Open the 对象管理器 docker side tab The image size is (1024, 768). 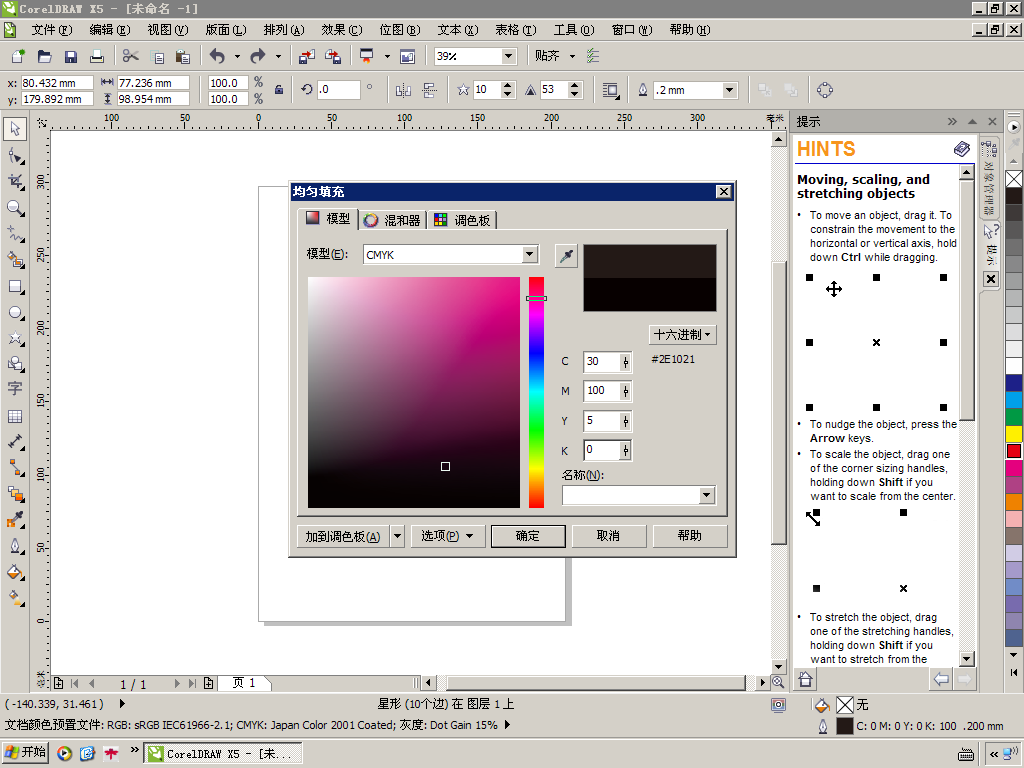tap(989, 178)
